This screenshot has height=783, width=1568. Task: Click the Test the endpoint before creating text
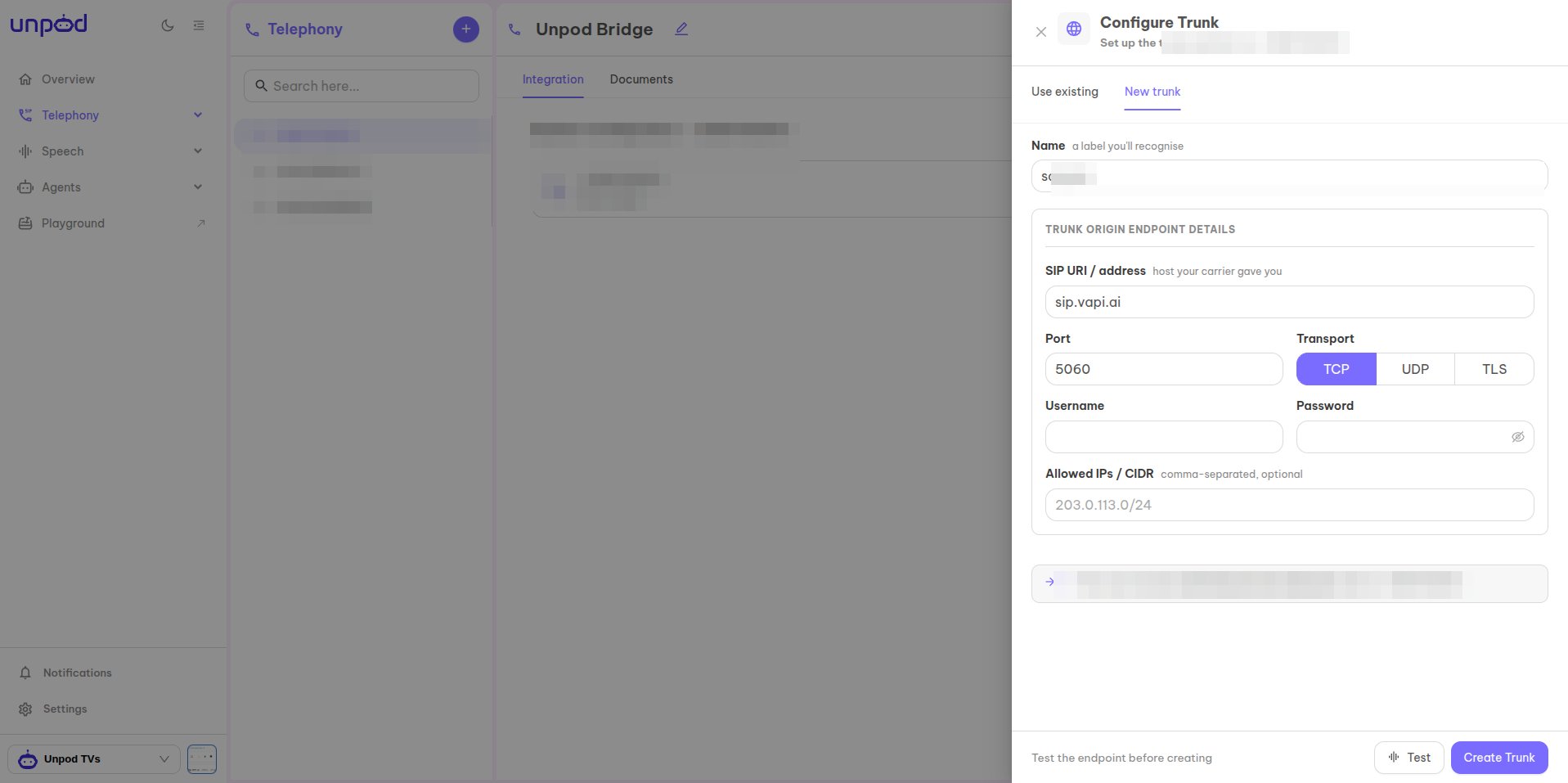click(x=1121, y=758)
